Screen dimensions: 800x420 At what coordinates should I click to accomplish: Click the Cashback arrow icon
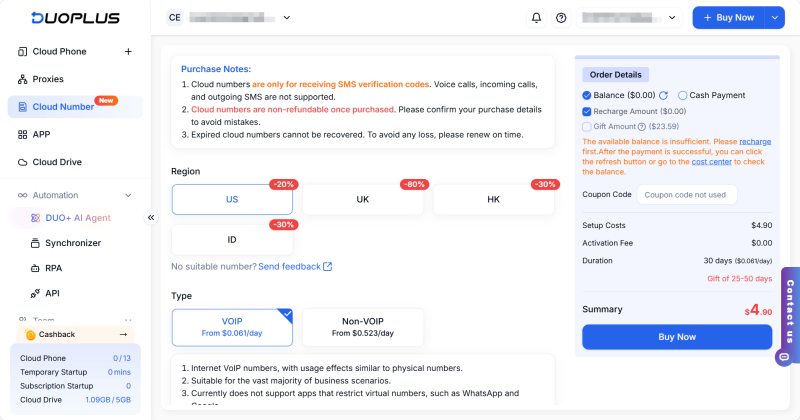pyautogui.click(x=123, y=334)
